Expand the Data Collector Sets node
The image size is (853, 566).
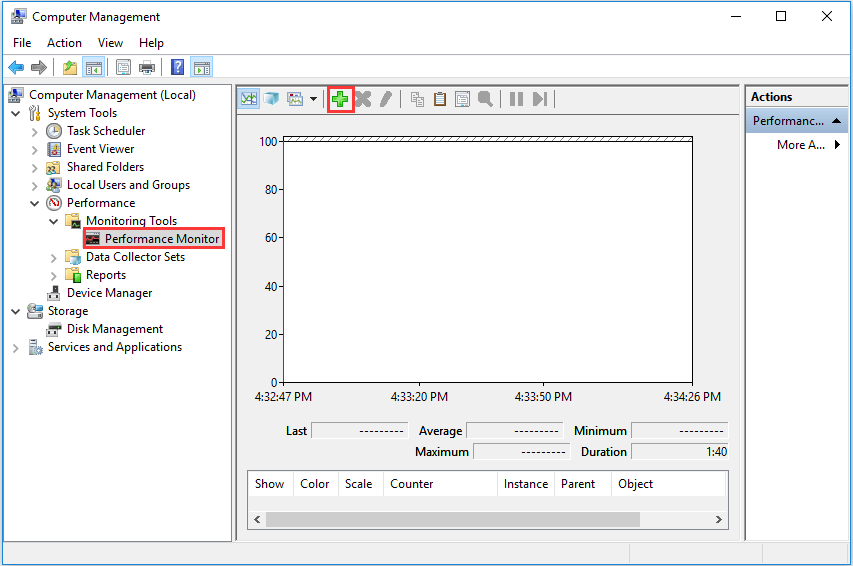(x=54, y=257)
